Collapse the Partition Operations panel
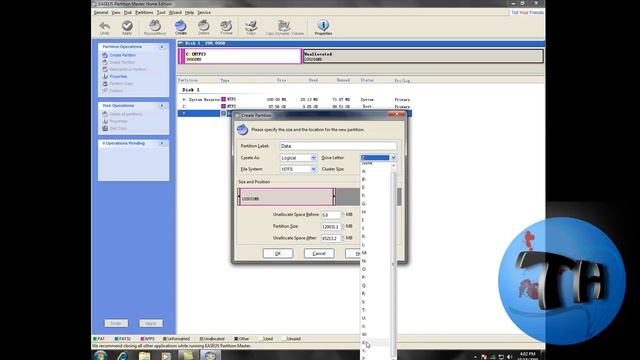 coord(162,47)
